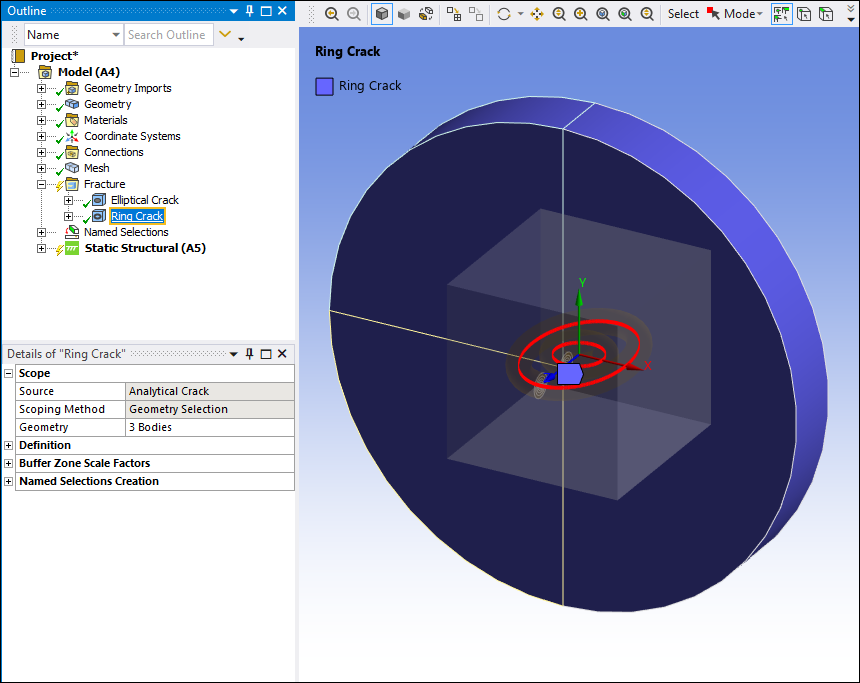Click the Select button in toolbar

(x=683, y=14)
